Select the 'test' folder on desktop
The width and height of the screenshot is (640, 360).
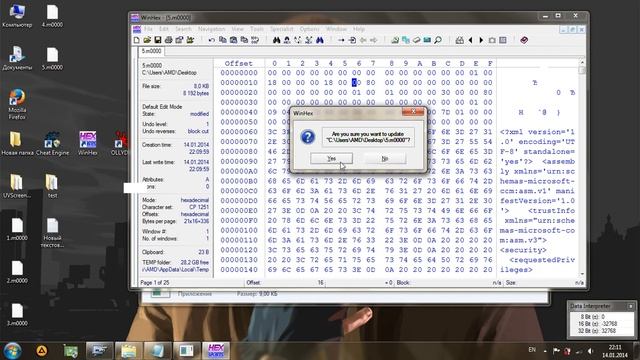[x=52, y=186]
